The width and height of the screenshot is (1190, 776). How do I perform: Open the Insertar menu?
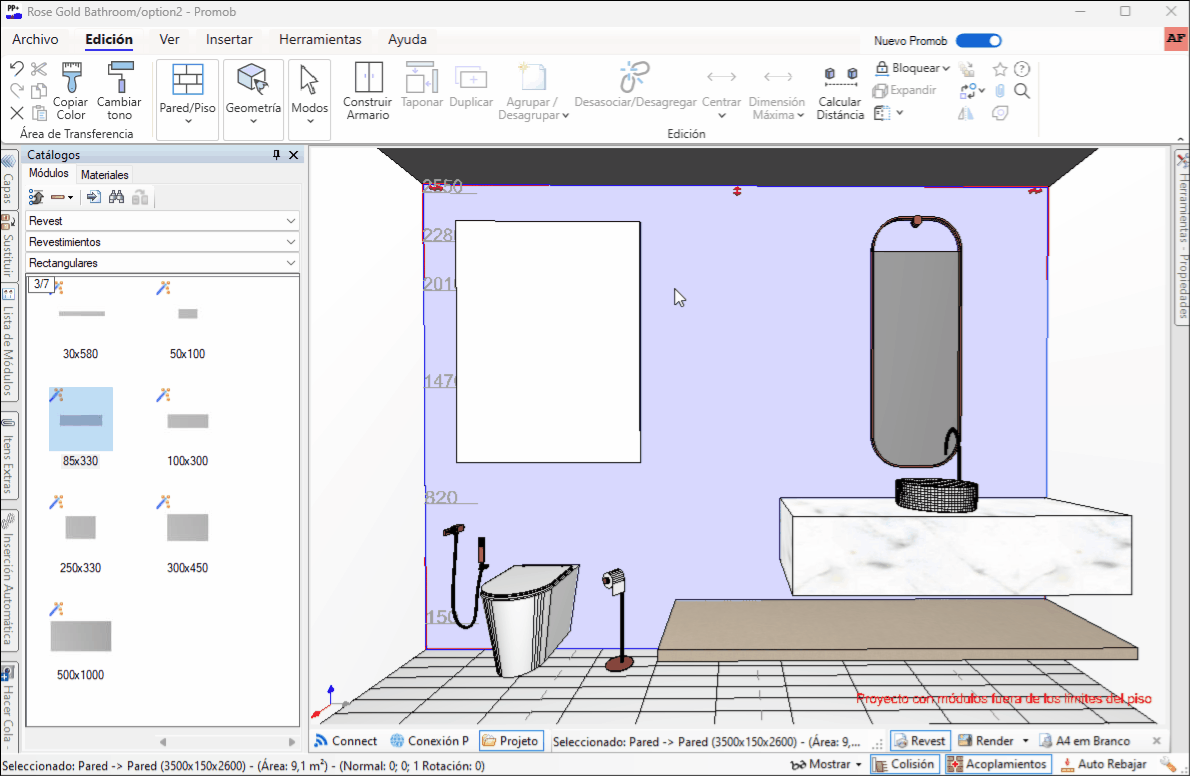coord(229,39)
